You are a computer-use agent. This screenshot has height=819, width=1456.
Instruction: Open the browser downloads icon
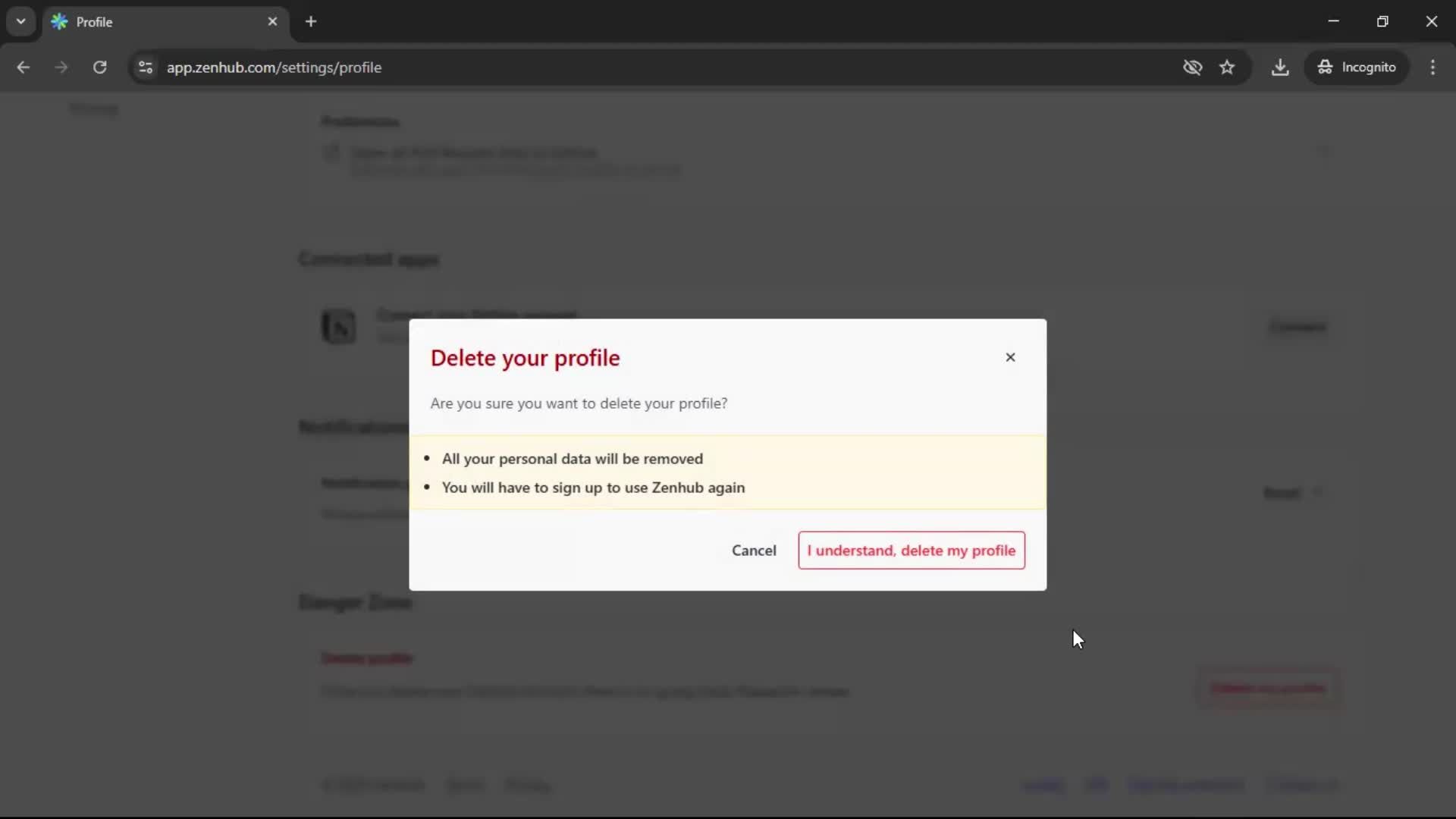(x=1280, y=67)
